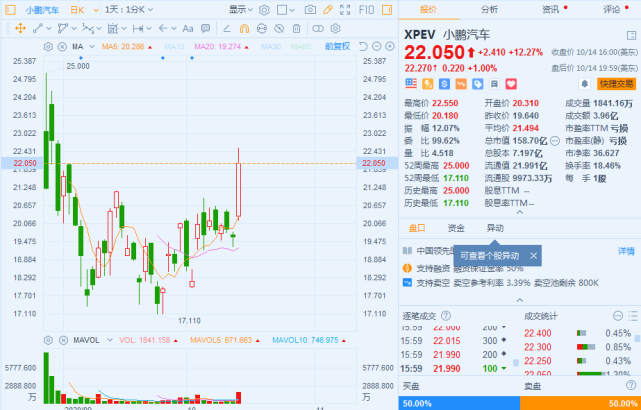
Task: Open MAVOL indicator settings gear
Action: pyautogui.click(x=48, y=340)
